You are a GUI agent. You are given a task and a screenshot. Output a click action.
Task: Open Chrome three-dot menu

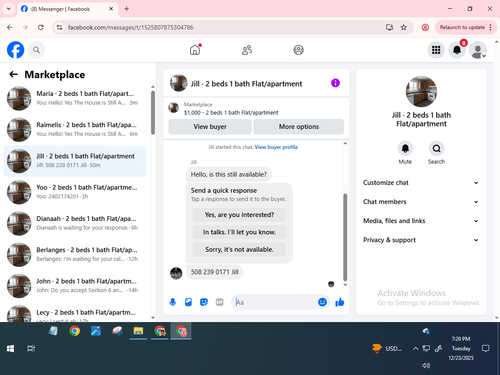tap(491, 27)
